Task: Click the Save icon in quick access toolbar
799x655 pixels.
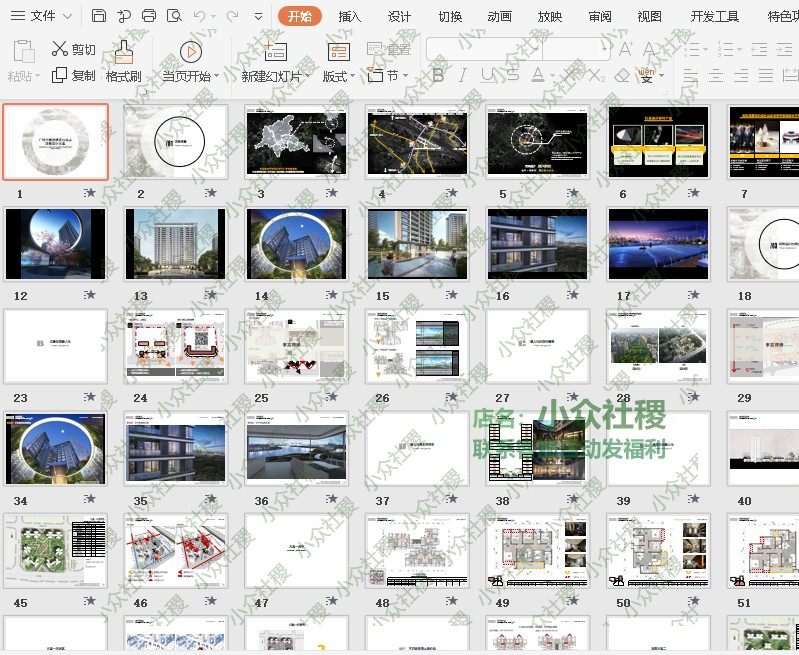Action: pyautogui.click(x=98, y=16)
